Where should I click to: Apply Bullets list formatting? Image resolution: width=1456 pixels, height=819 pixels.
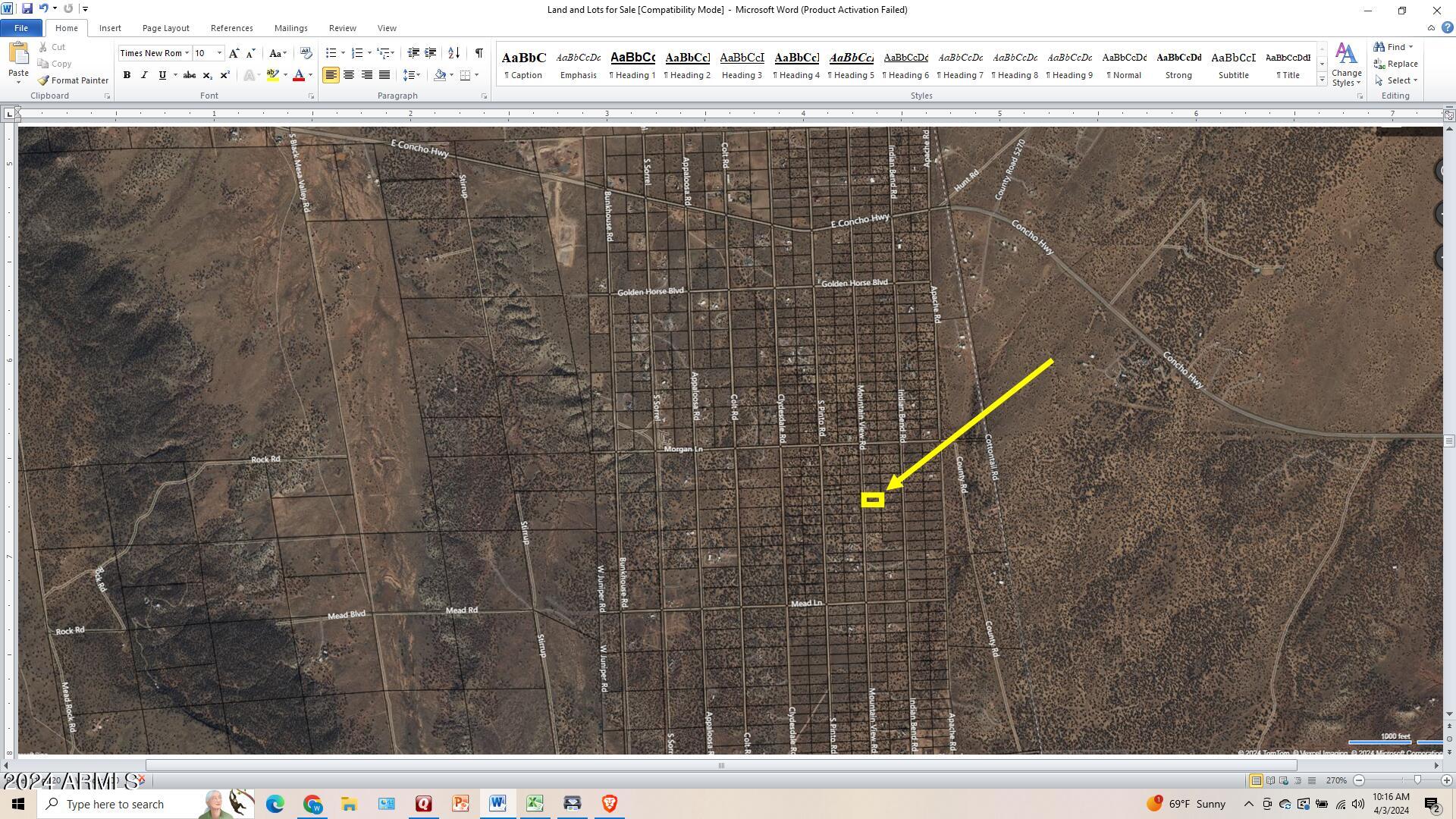(331, 53)
